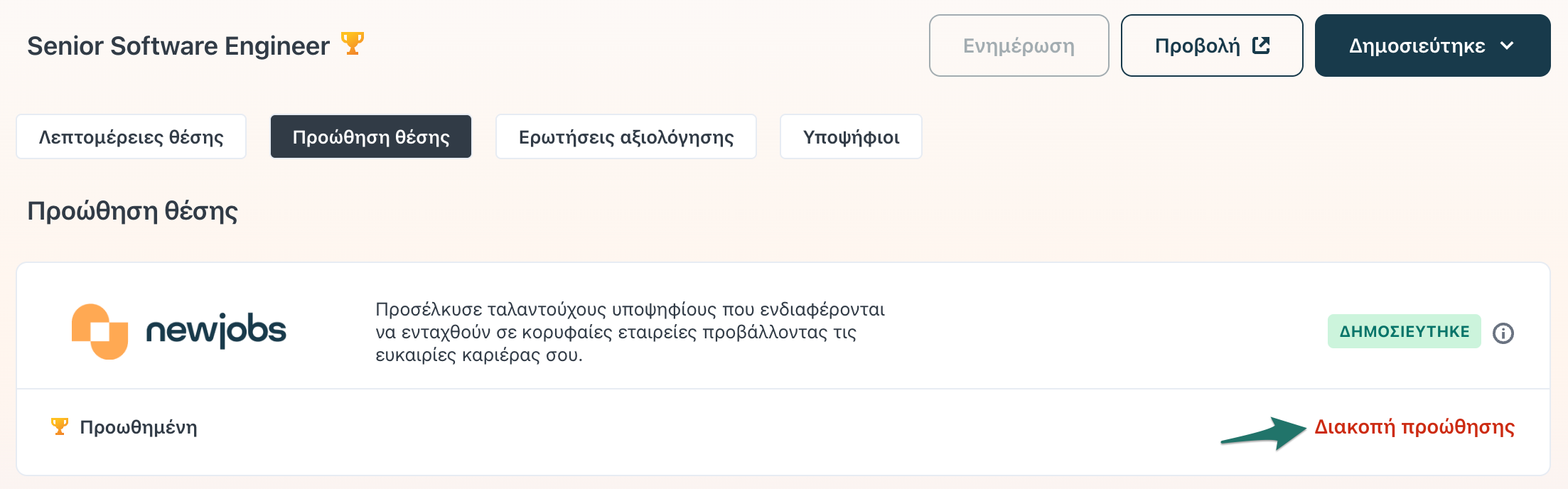Click the Προώθηση θέσης section heading

133,212
